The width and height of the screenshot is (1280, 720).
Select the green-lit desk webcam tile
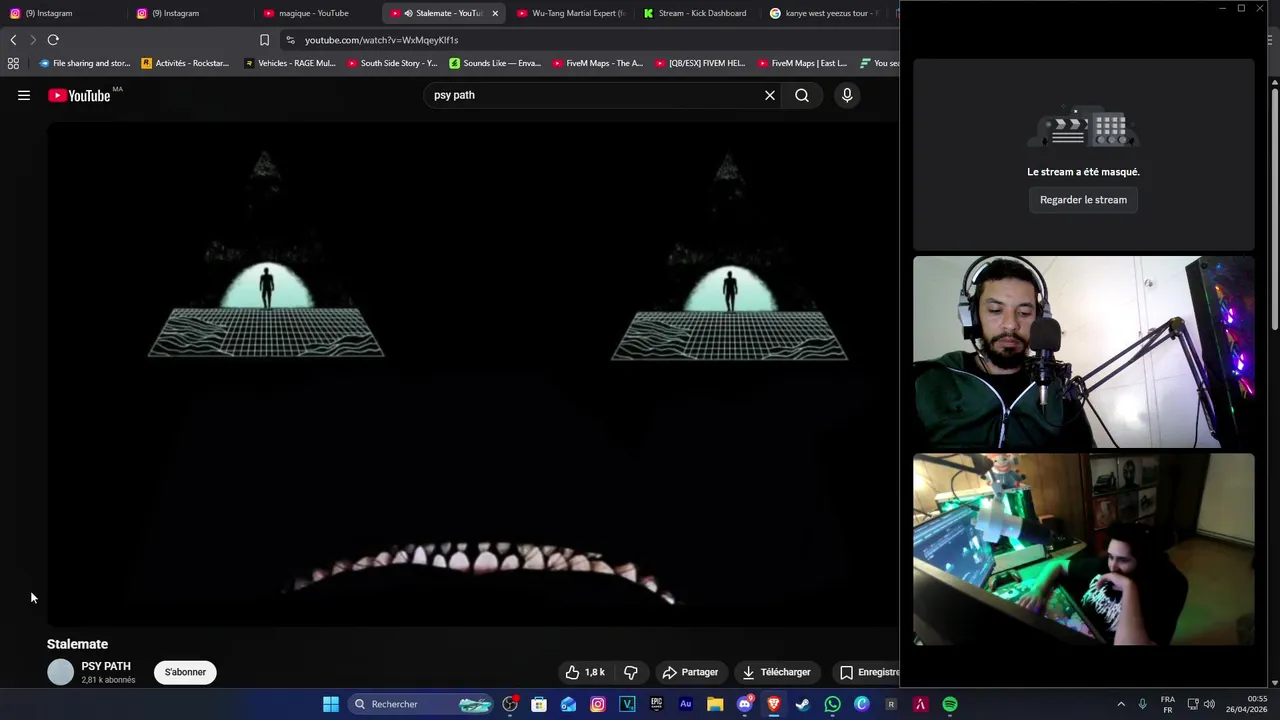1083,550
